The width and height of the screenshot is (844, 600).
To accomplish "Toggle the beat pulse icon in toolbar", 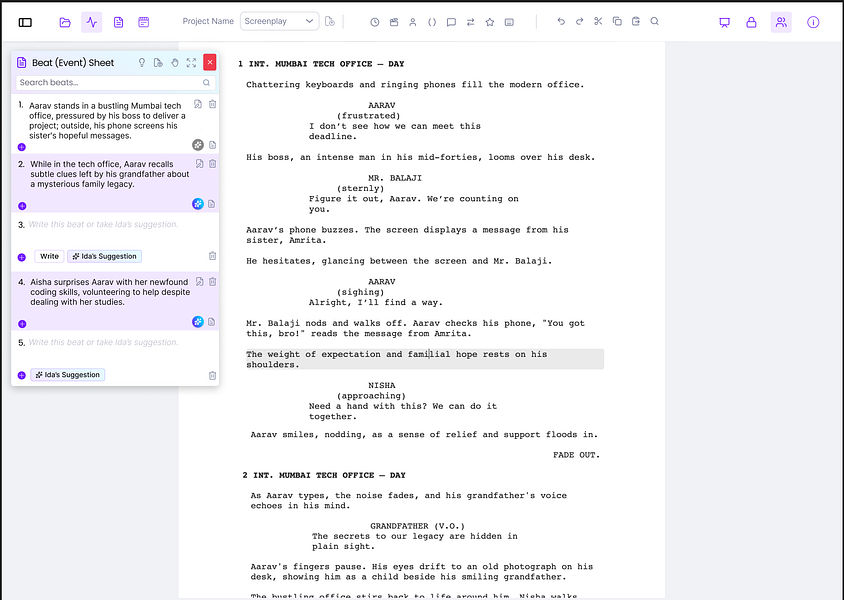I will tap(92, 22).
